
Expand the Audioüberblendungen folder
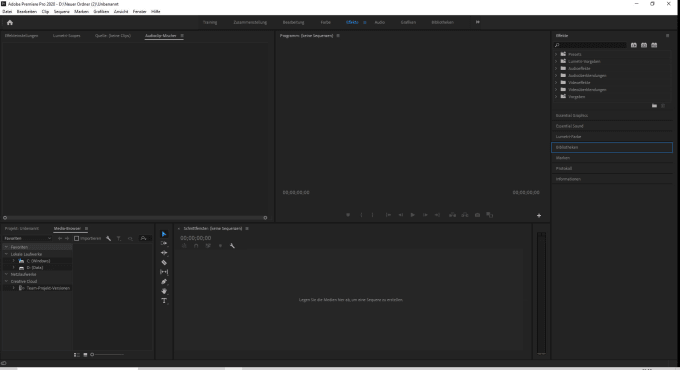(x=556, y=75)
